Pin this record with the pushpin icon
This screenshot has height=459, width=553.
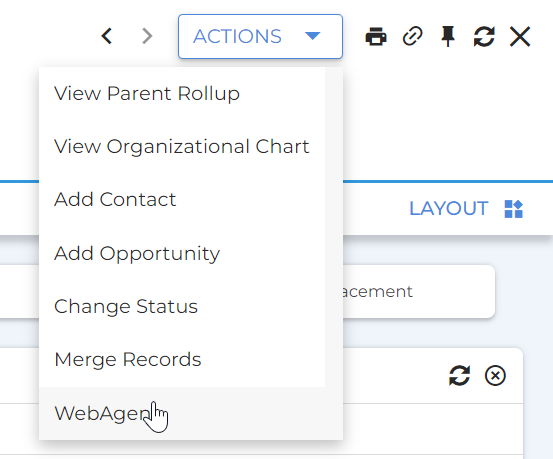448,36
